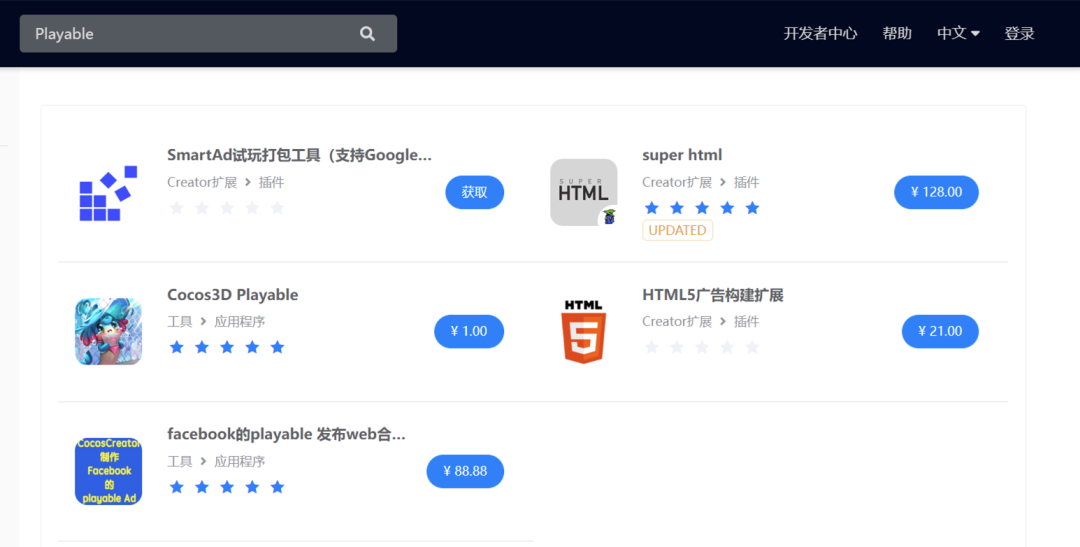This screenshot has width=1080, height=547.
Task: Open the facebook的playable 发布web title
Action: click(287, 435)
